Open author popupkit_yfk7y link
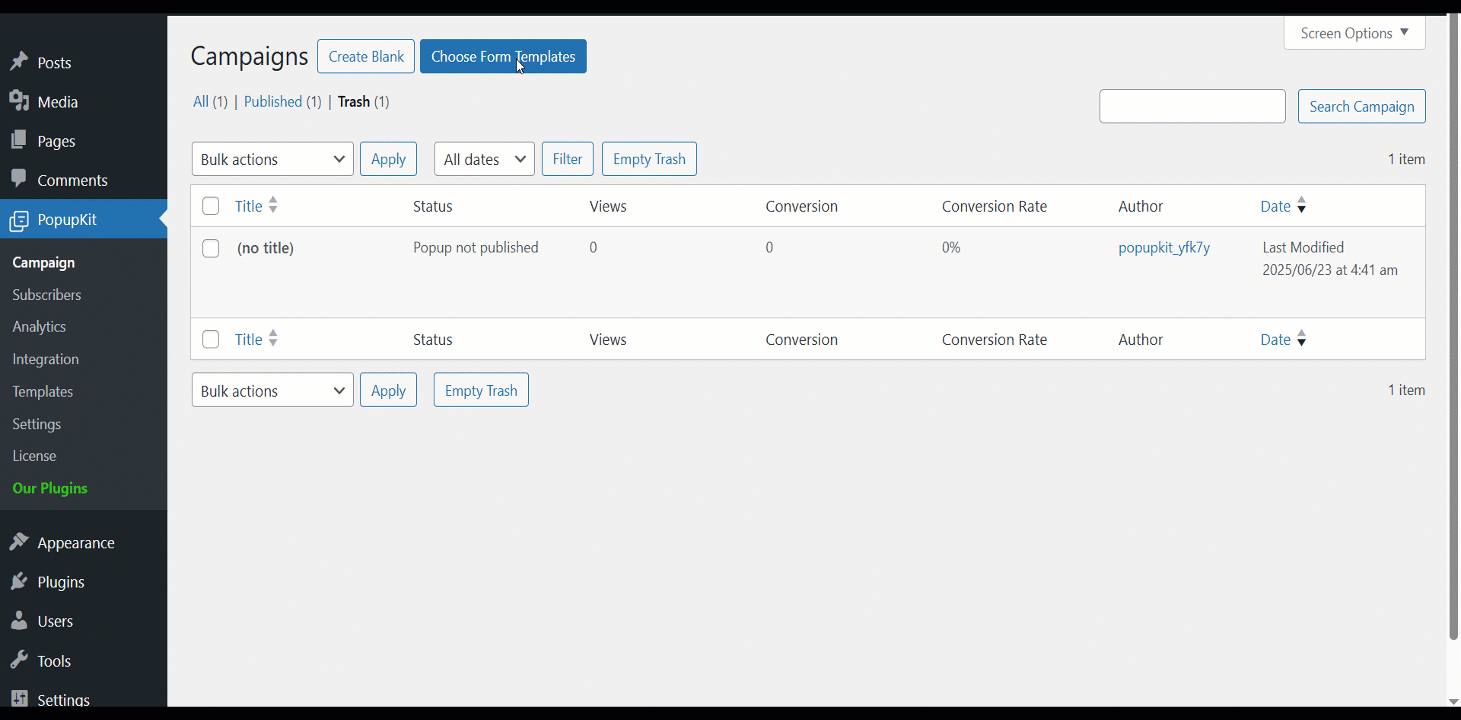The width and height of the screenshot is (1461, 720). tap(1164, 247)
